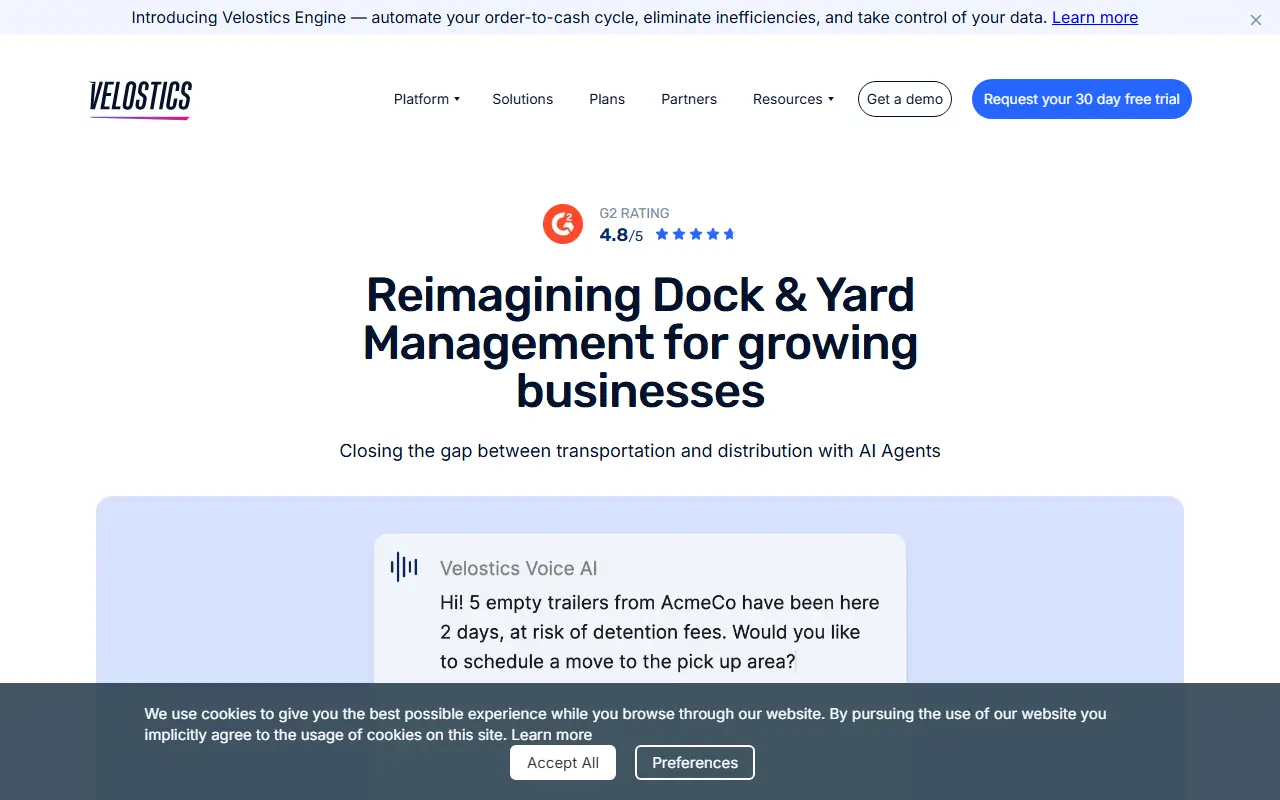Screen dimensions: 1280x800
Task: Click the Get a demo button
Action: 905,99
